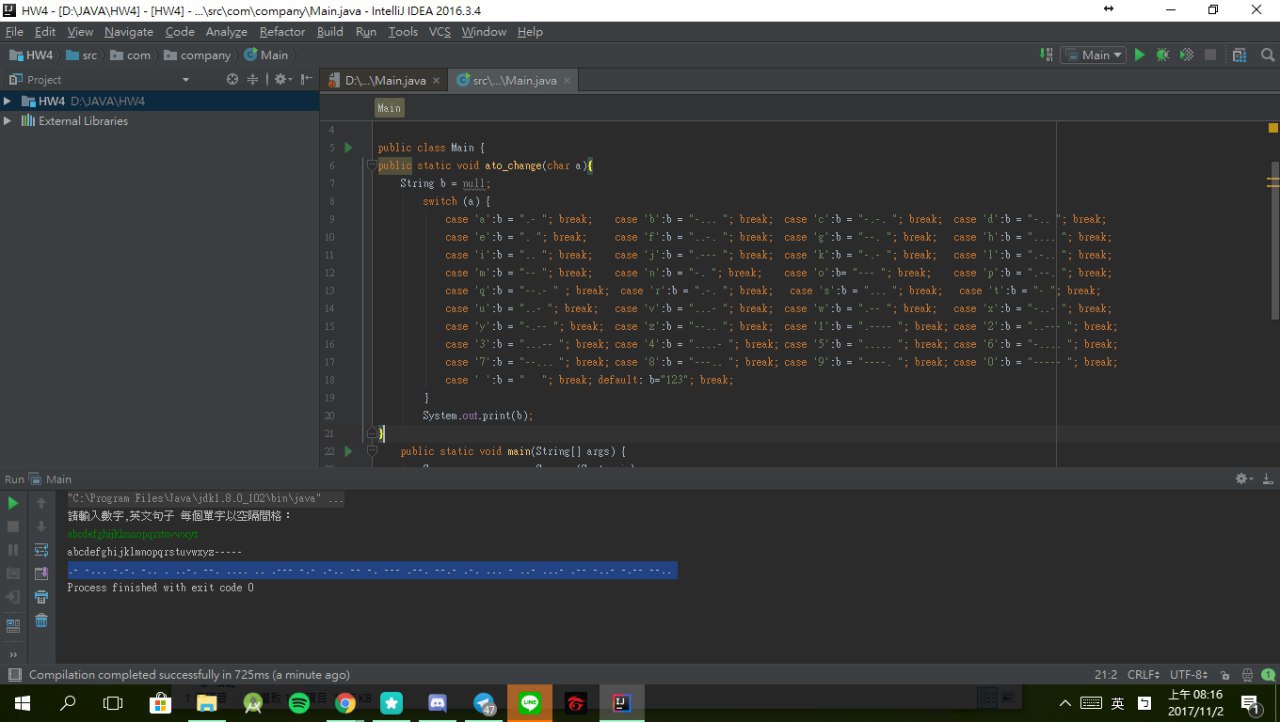Run Main with Coverage
The width and height of the screenshot is (1280, 722).
coord(1186,55)
